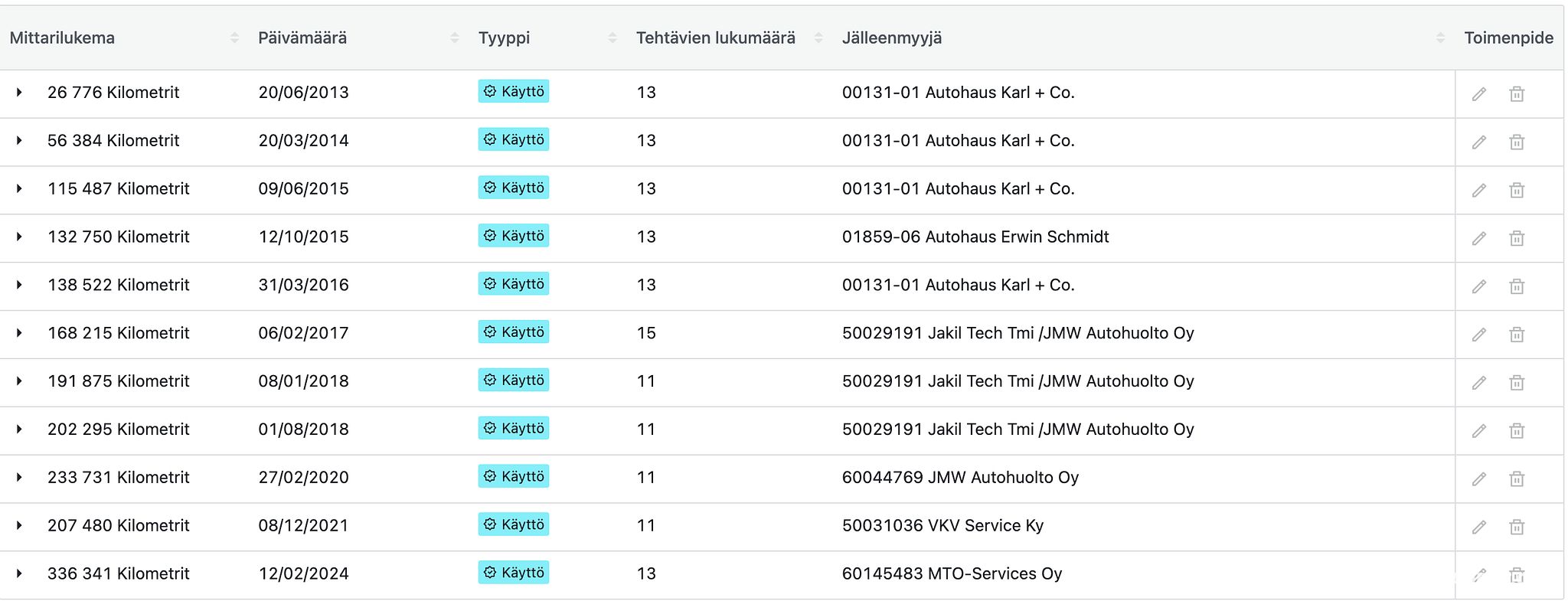Expand the 207 480 Kilometrit row
This screenshot has width=1568, height=601.
(19, 525)
